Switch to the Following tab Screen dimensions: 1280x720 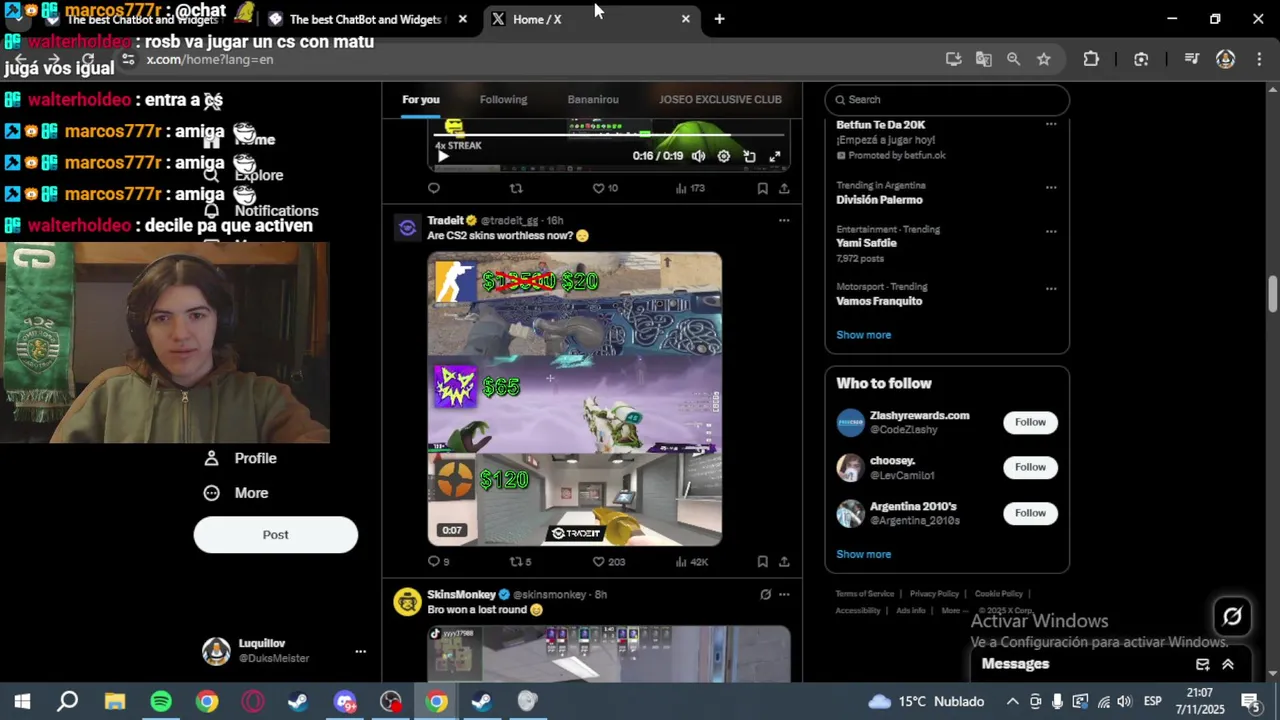[x=503, y=99]
